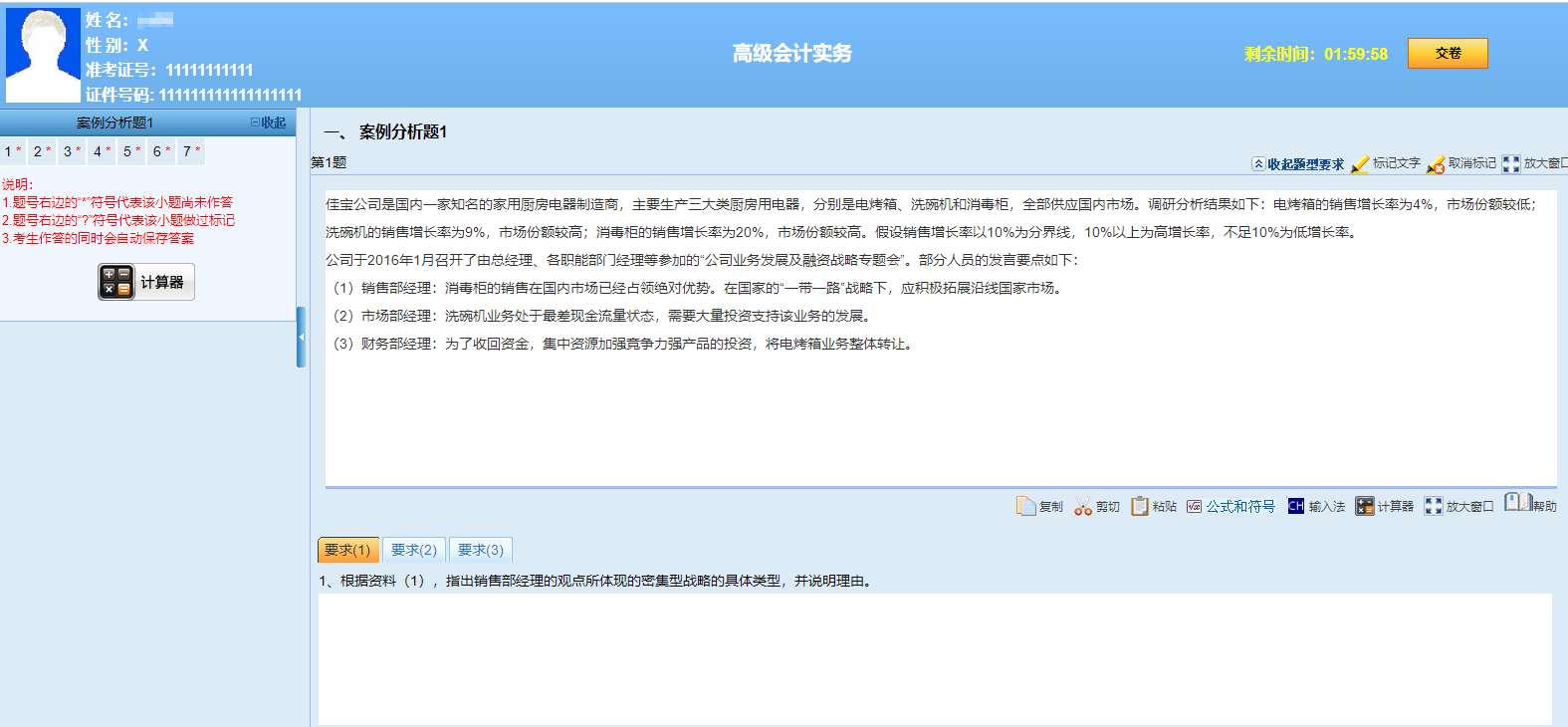Select the 要求(3) tab
1568x727 pixels.
point(481,550)
